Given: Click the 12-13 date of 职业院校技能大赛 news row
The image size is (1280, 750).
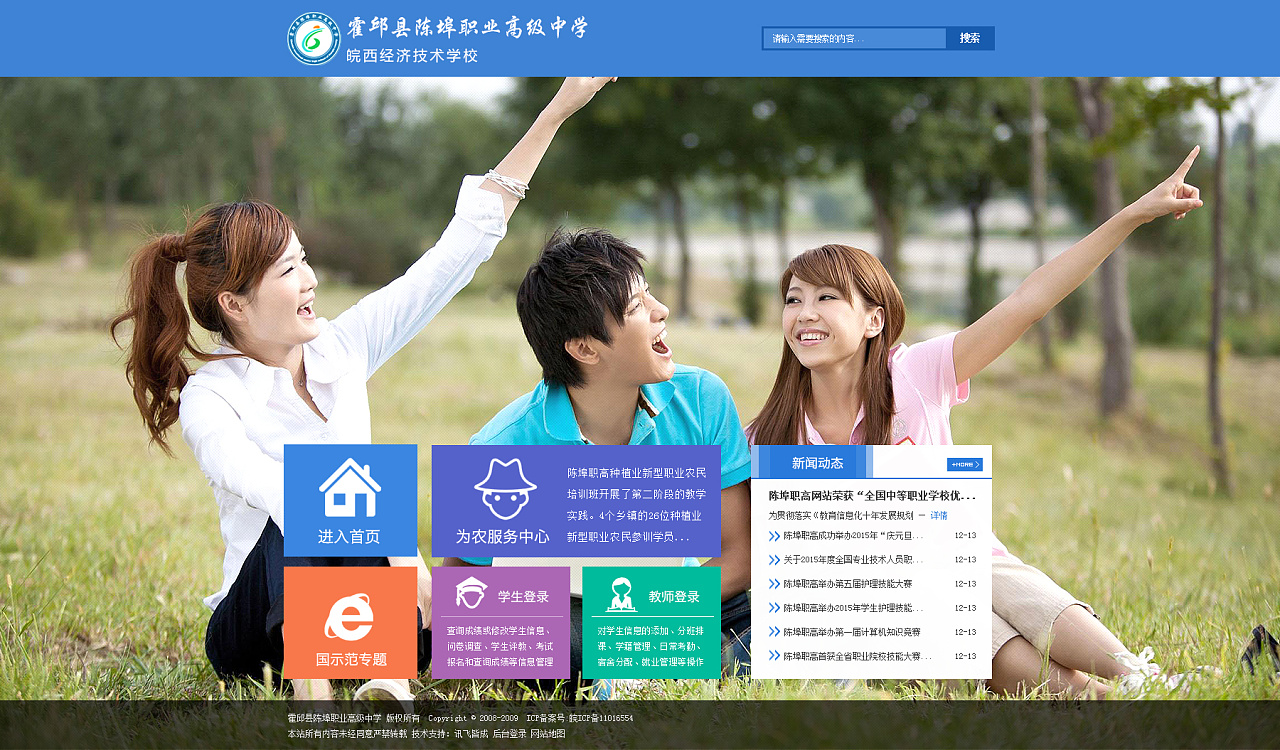Looking at the screenshot, I should [965, 656].
